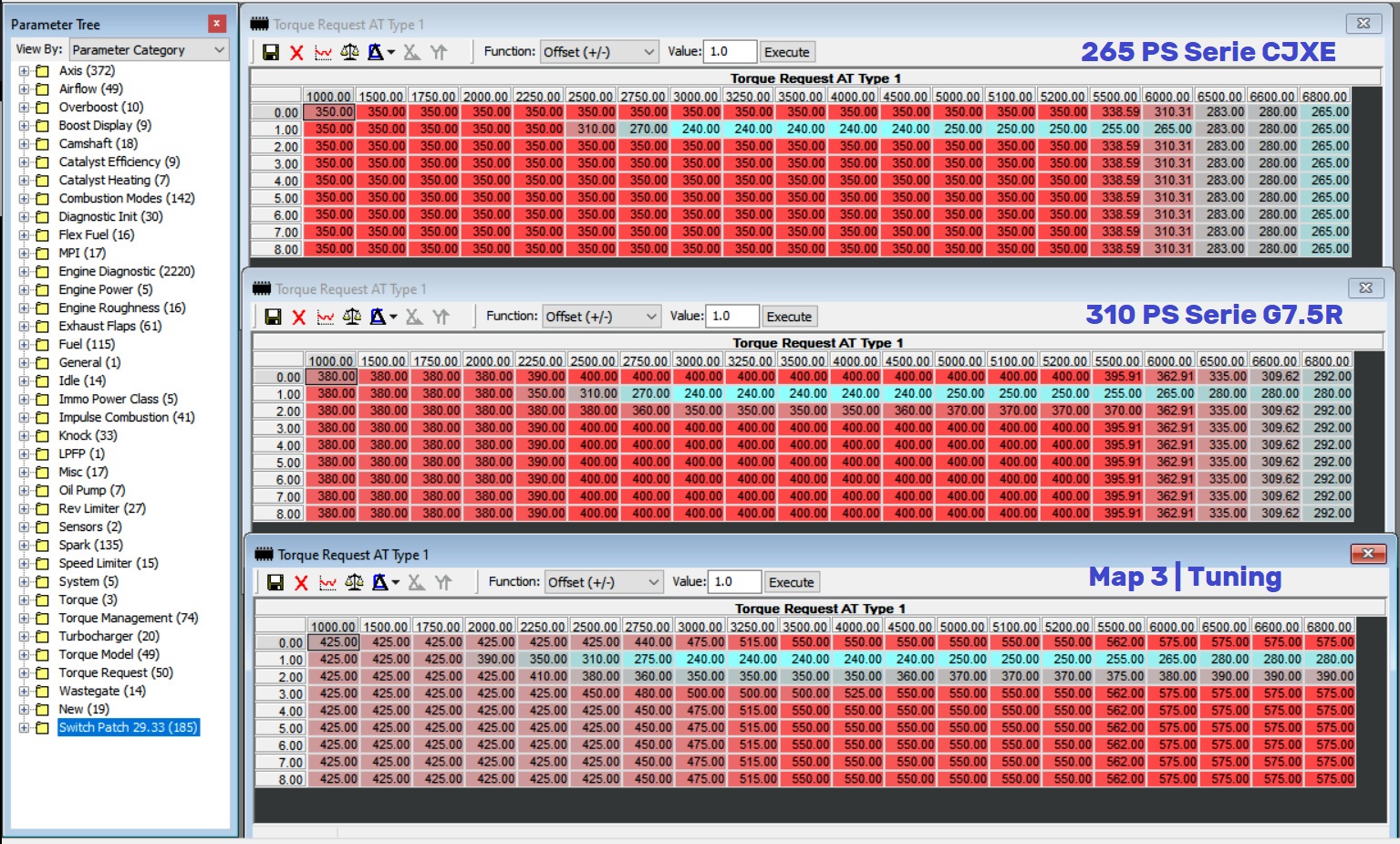
Task: Click balance scale icon in the 265 PS toolbar
Action: [x=349, y=53]
